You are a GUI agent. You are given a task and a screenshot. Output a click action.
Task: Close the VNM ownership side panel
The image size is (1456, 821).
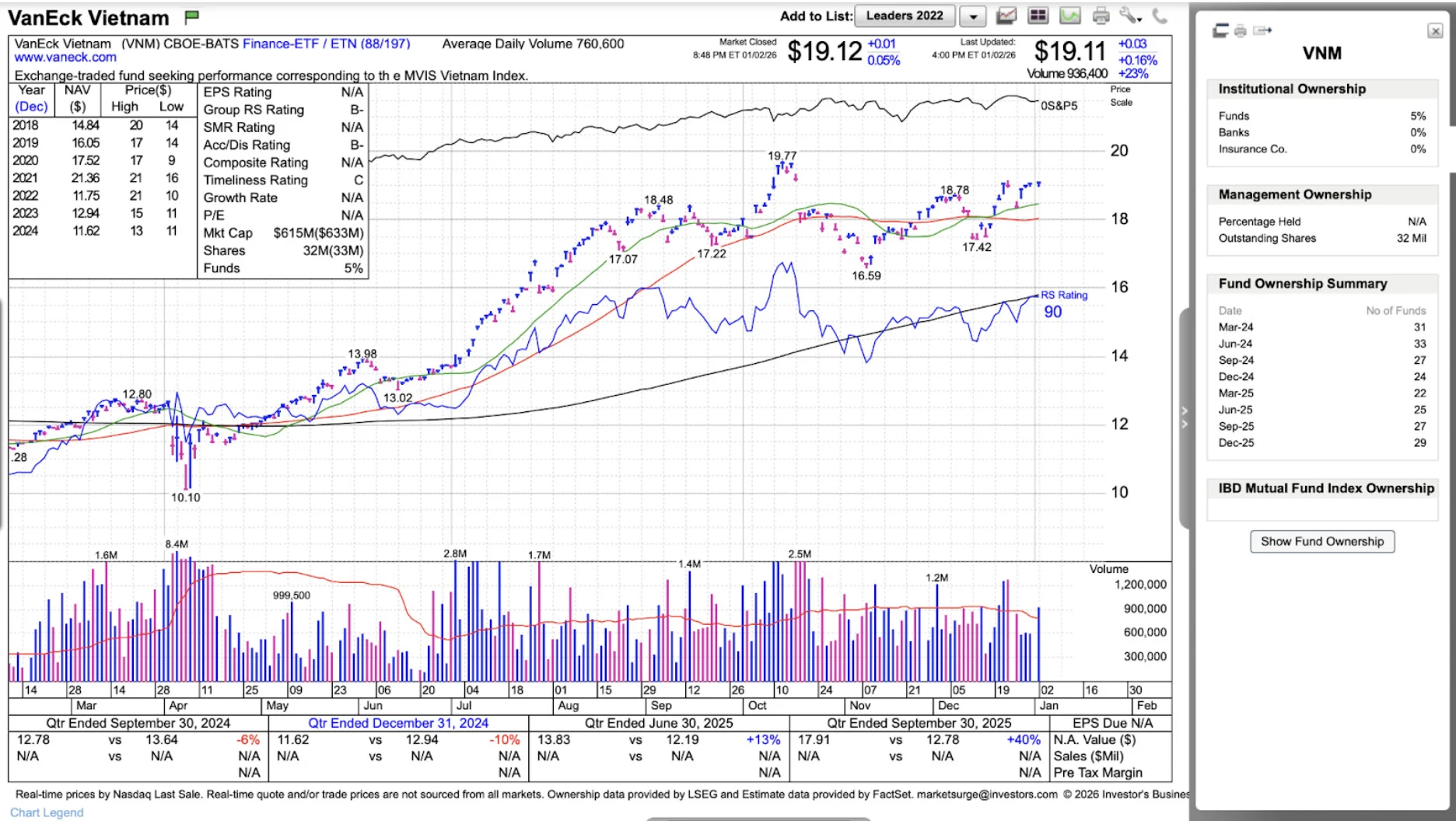(x=1435, y=31)
